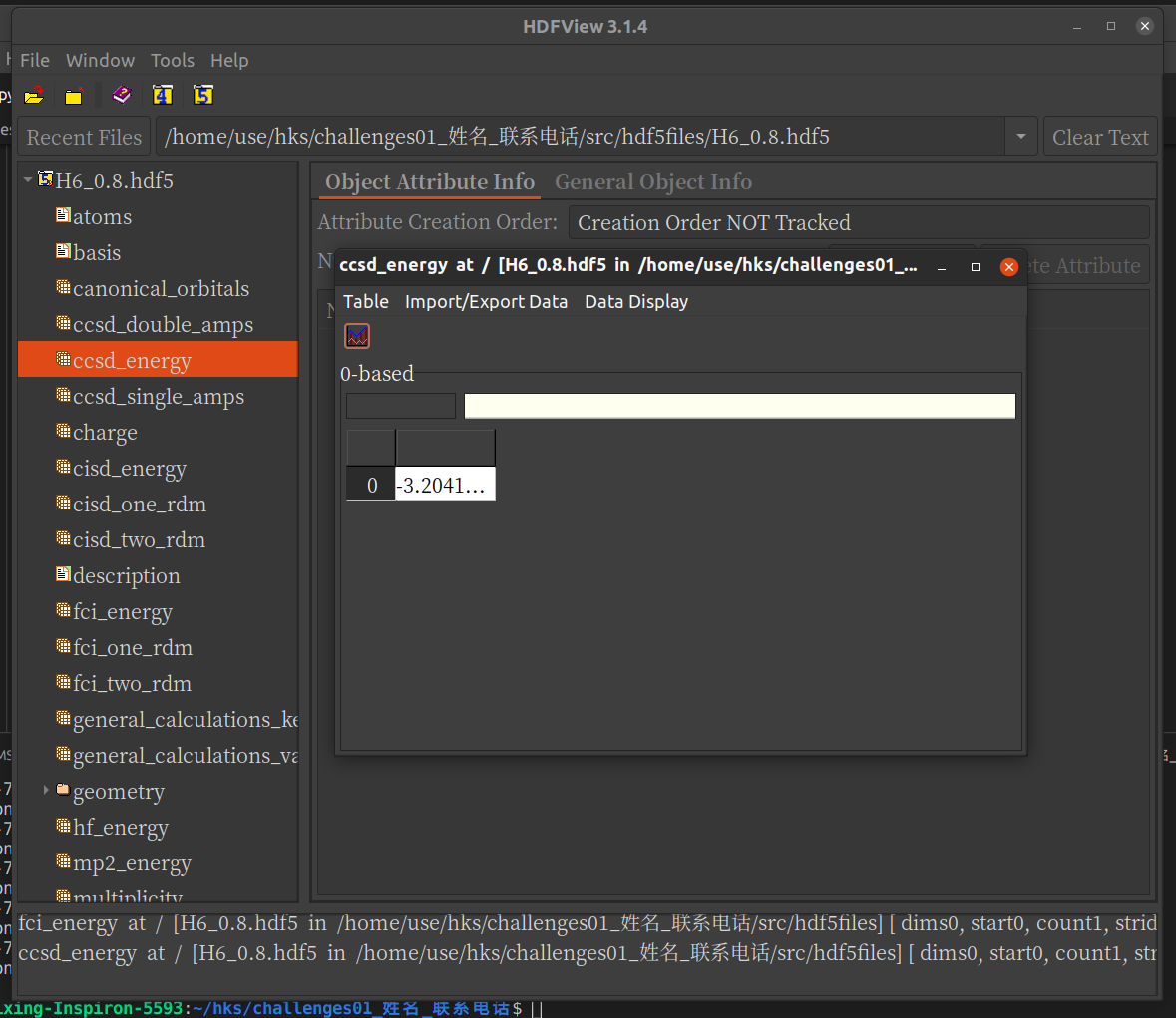Click the HDF4 library version icon

[163, 95]
